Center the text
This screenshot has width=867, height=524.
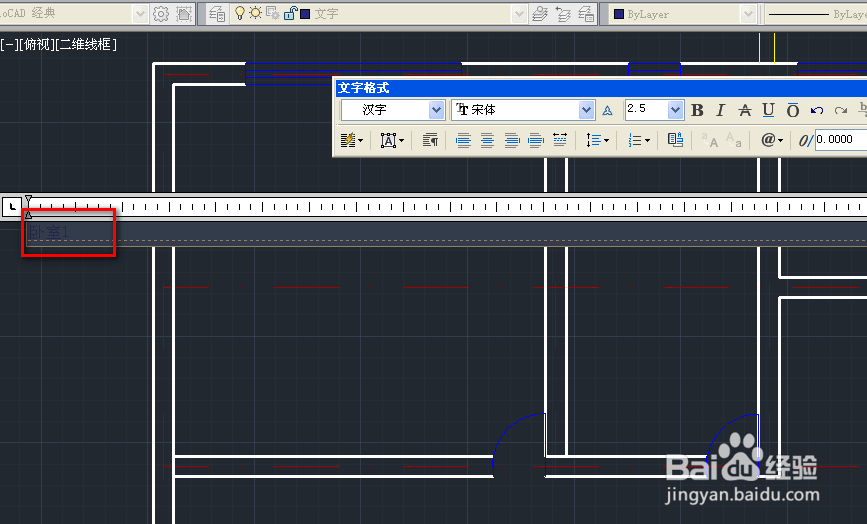[x=487, y=140]
